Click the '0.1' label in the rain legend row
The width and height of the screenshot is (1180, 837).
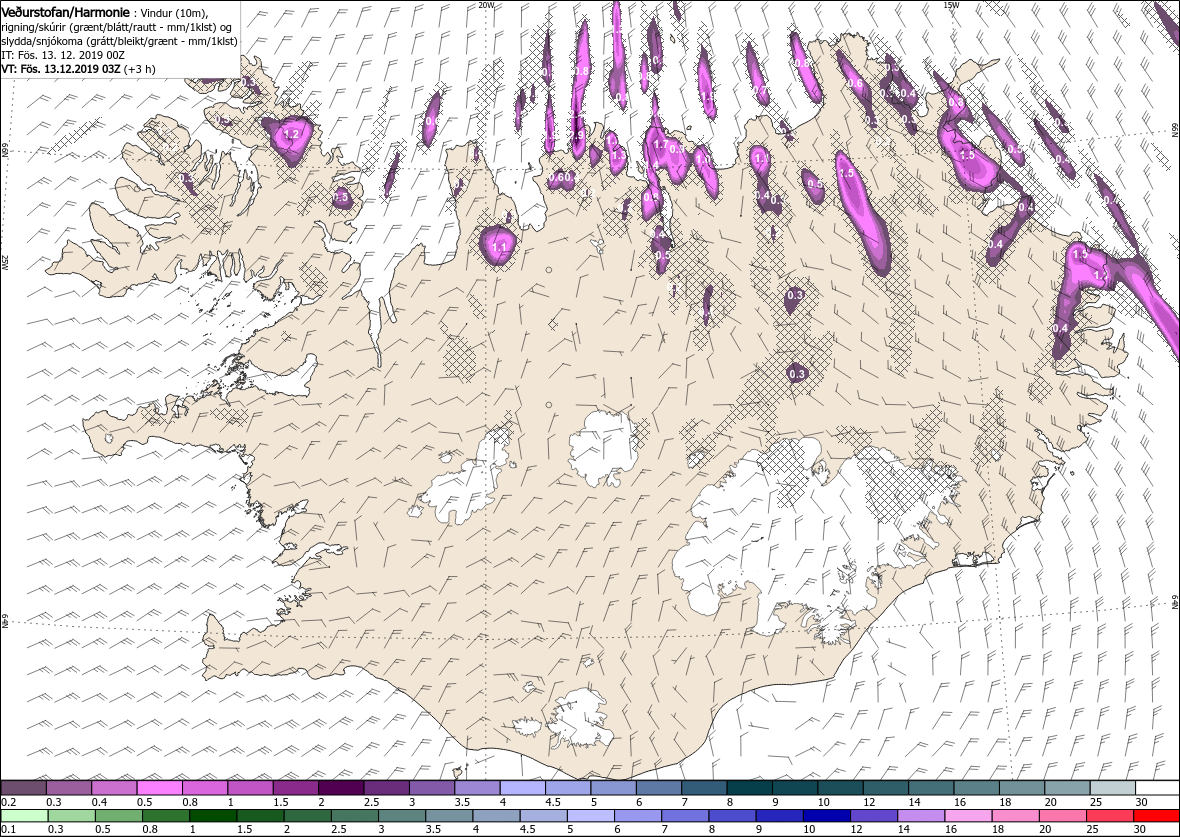9,829
